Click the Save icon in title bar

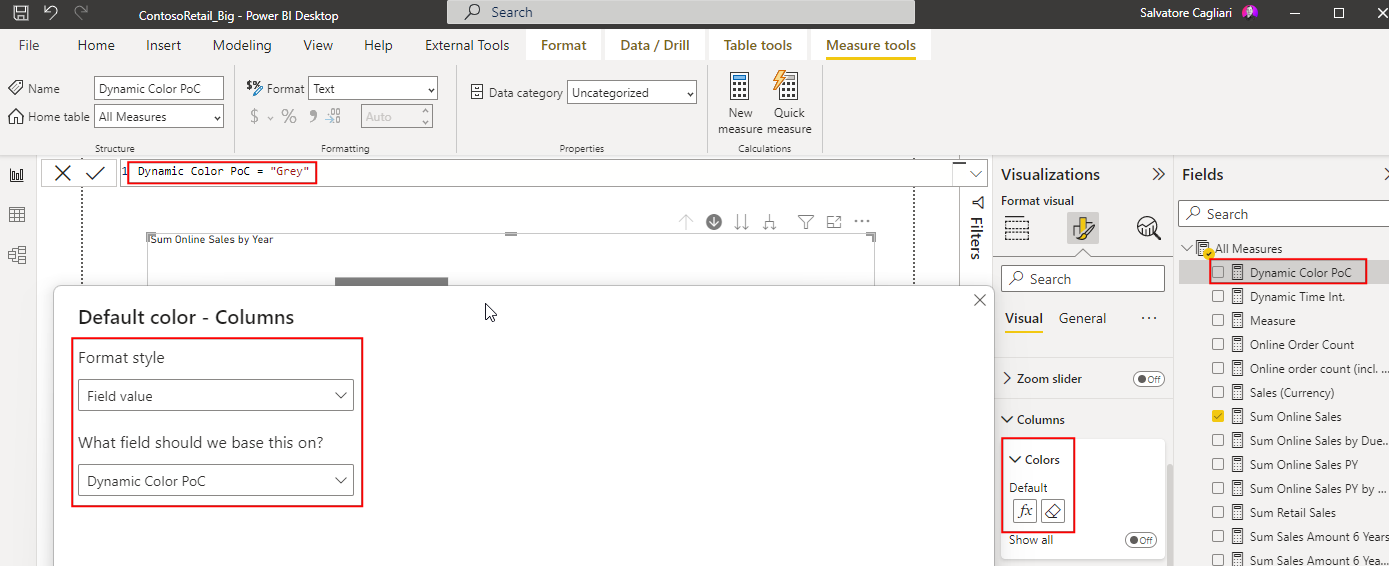coord(20,13)
